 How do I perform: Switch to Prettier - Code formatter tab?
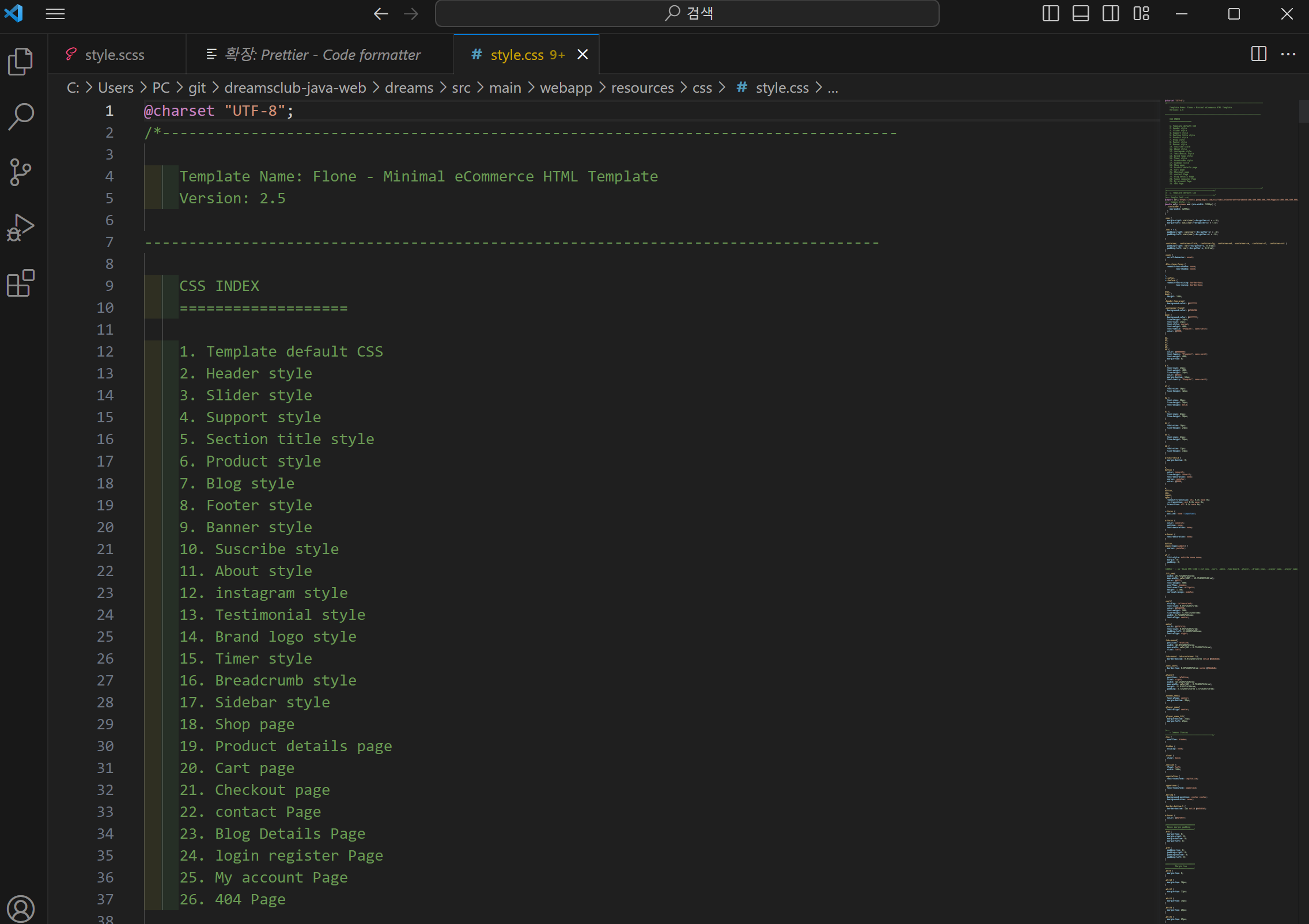coord(323,55)
